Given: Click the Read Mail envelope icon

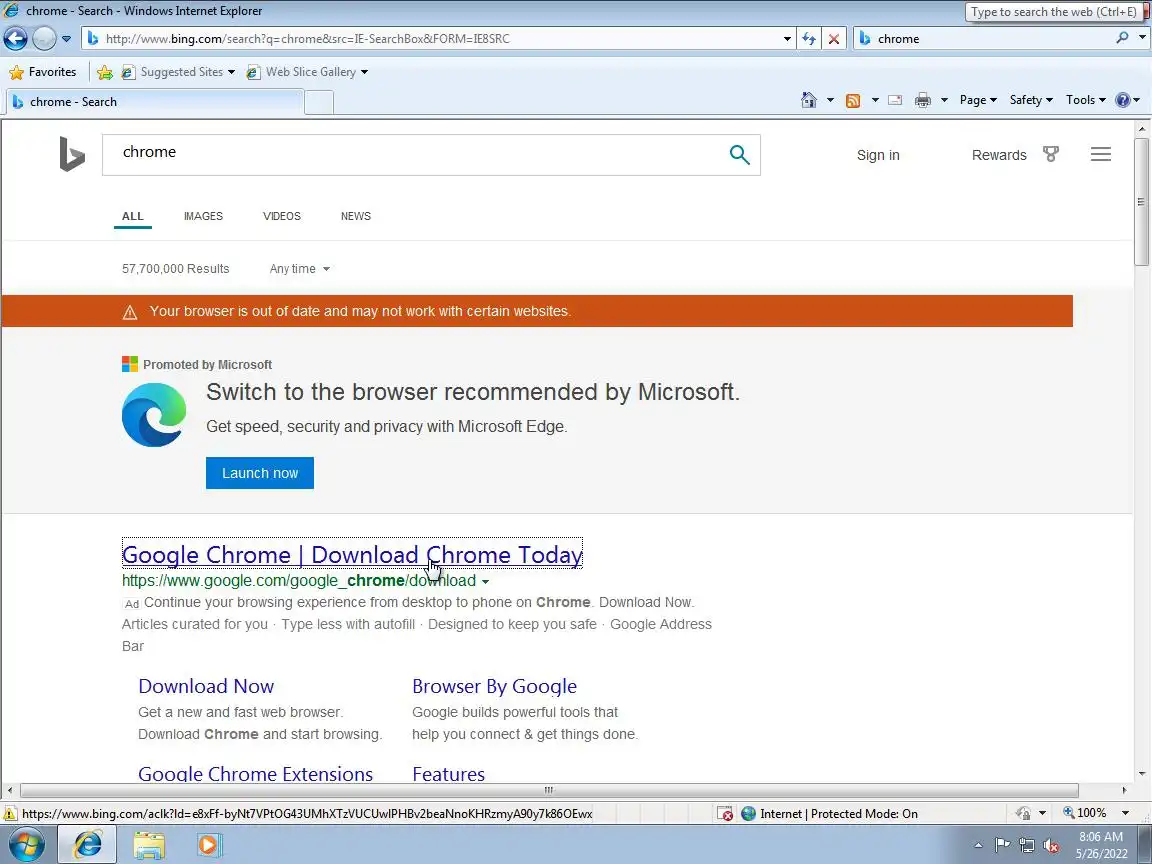Looking at the screenshot, I should (x=895, y=100).
